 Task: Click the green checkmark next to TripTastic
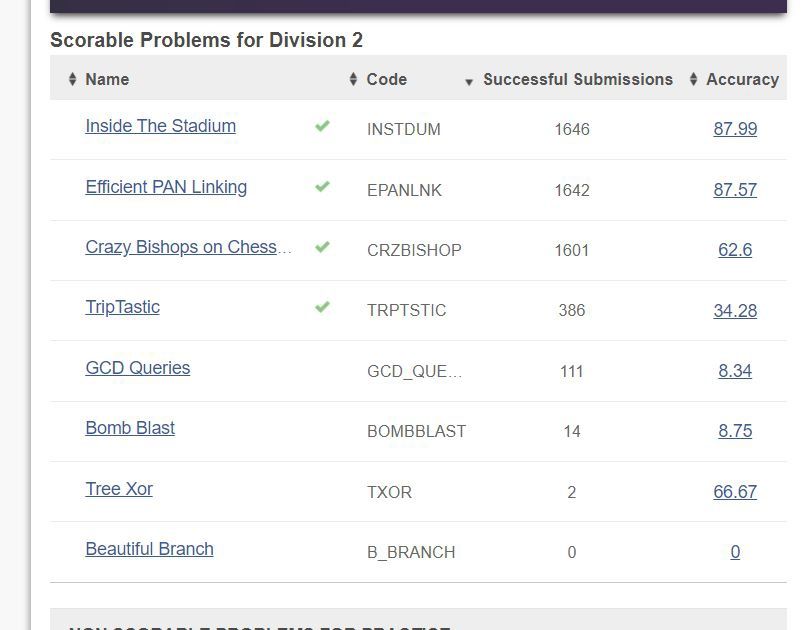click(323, 307)
